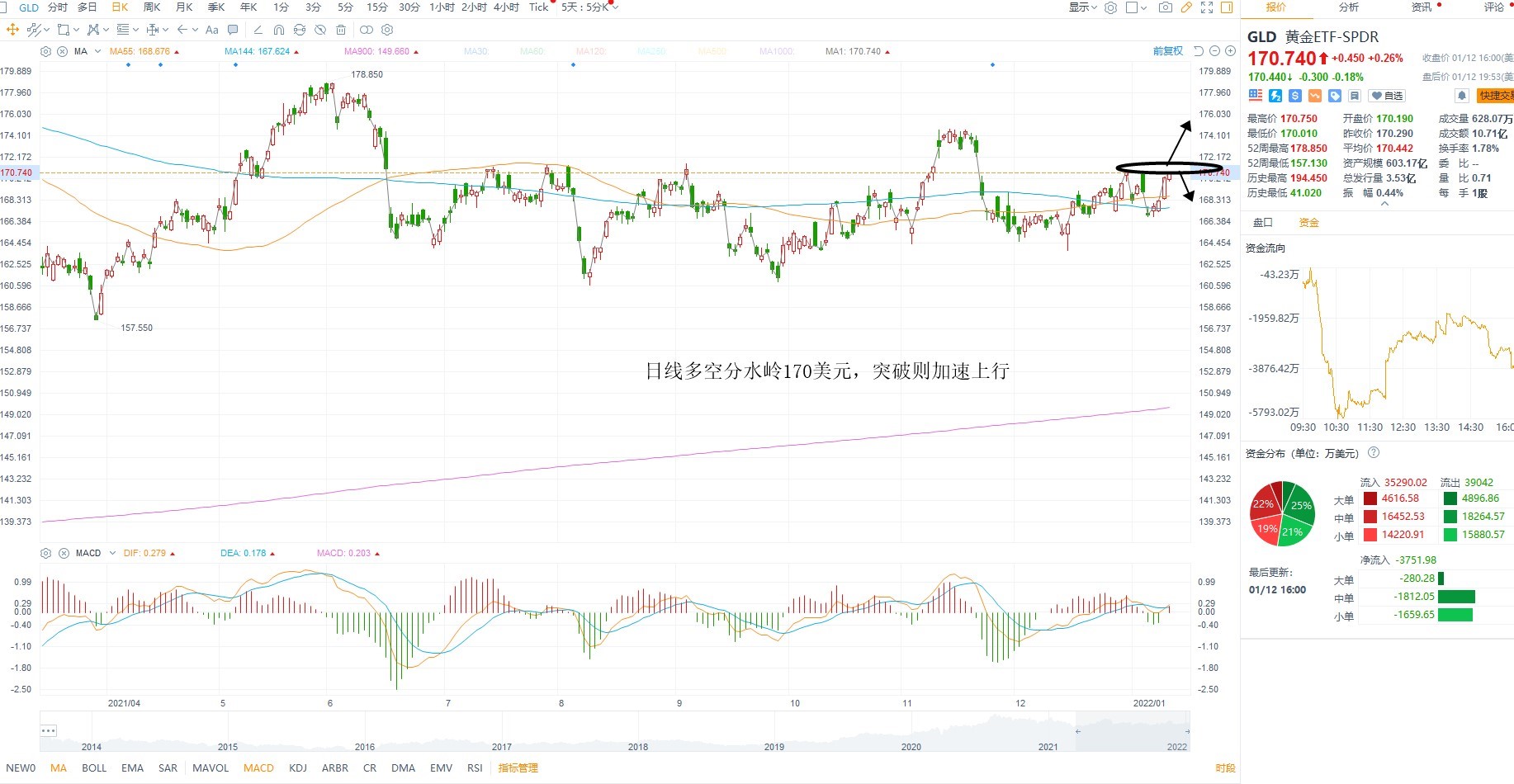Collapse the quote details chevron
The width and height of the screenshot is (1514, 784).
[x=1385, y=203]
